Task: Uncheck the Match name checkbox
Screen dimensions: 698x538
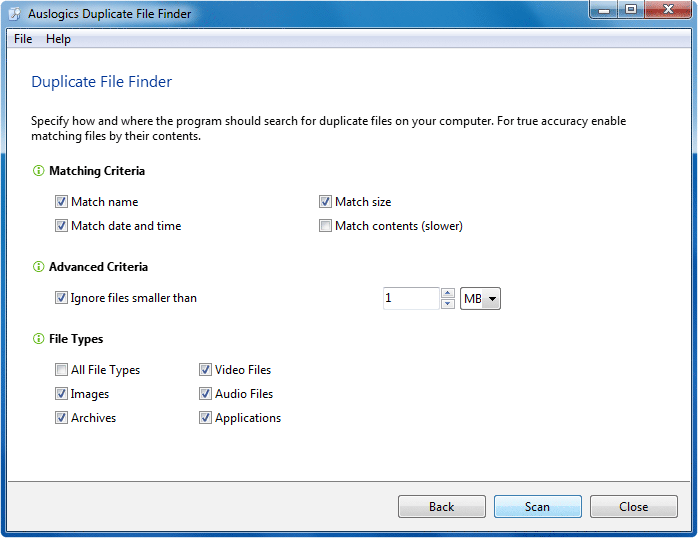Action: 62,202
